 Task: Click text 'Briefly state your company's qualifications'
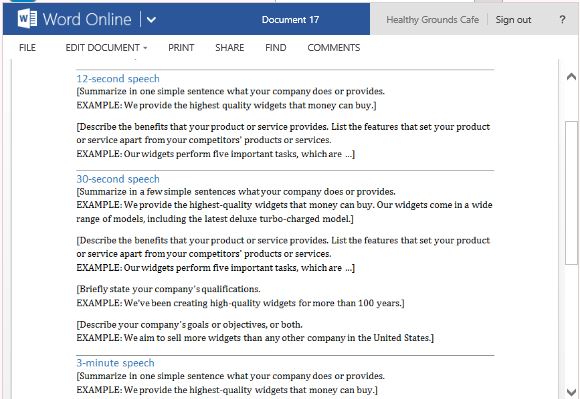click(x=170, y=289)
